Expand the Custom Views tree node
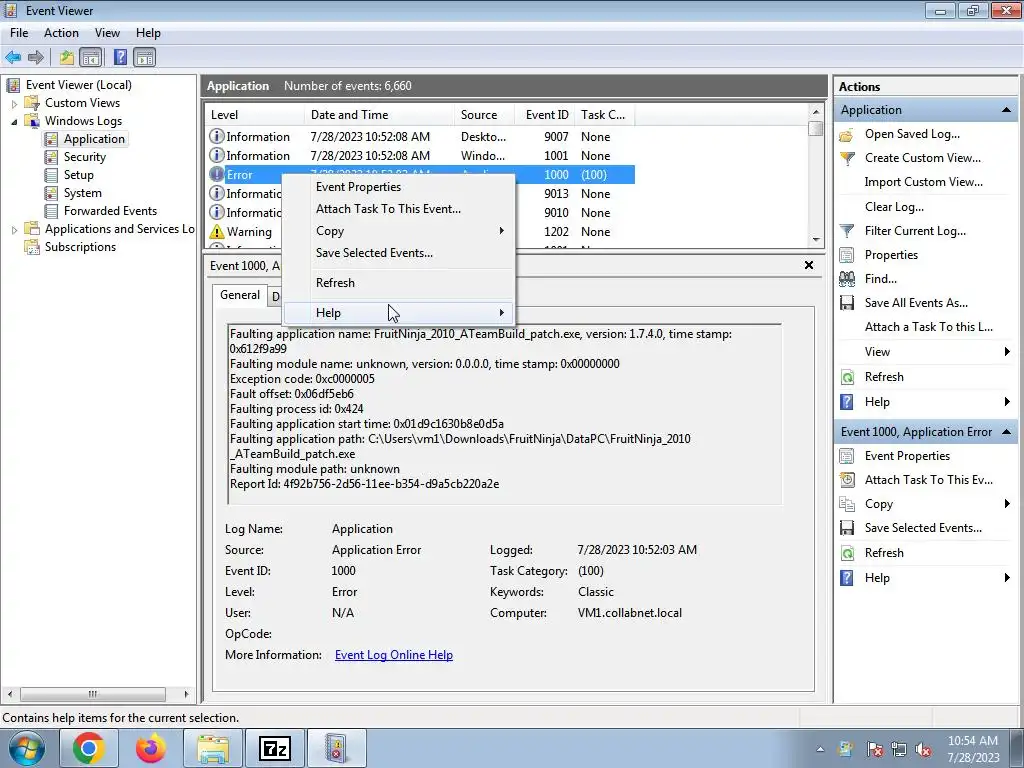This screenshot has height=768, width=1024. (x=14, y=104)
